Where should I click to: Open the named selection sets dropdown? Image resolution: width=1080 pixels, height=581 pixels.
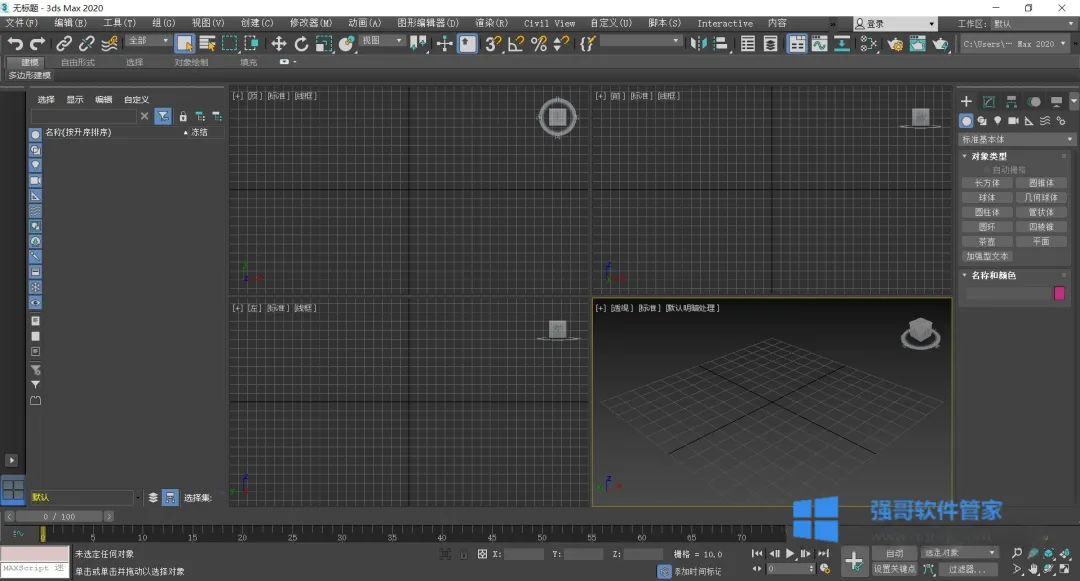[640, 41]
